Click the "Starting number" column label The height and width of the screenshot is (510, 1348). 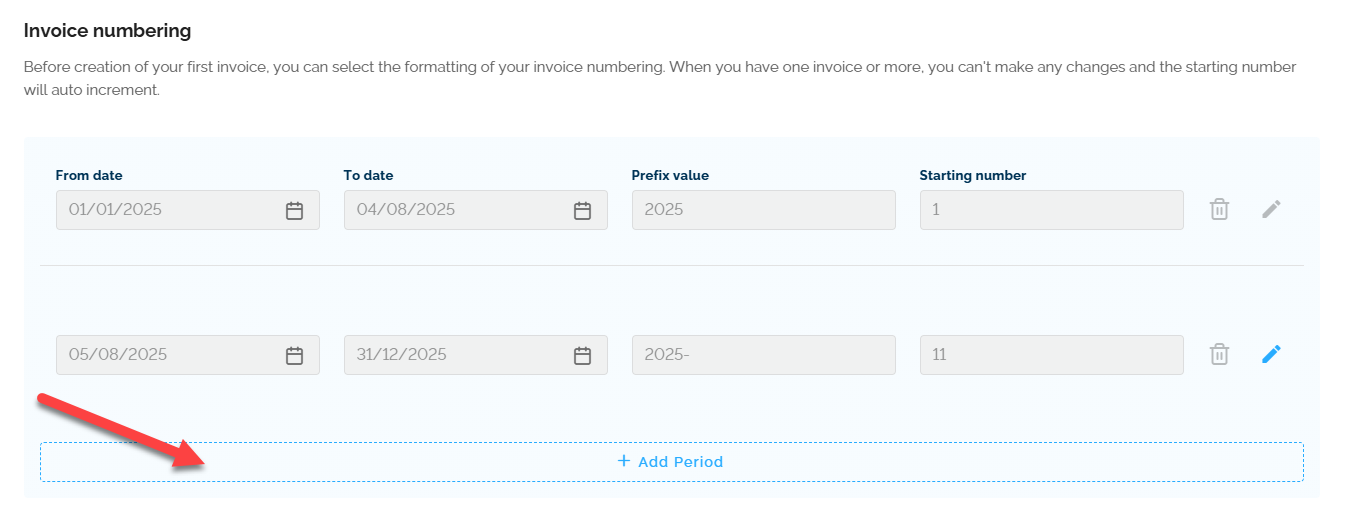972,175
